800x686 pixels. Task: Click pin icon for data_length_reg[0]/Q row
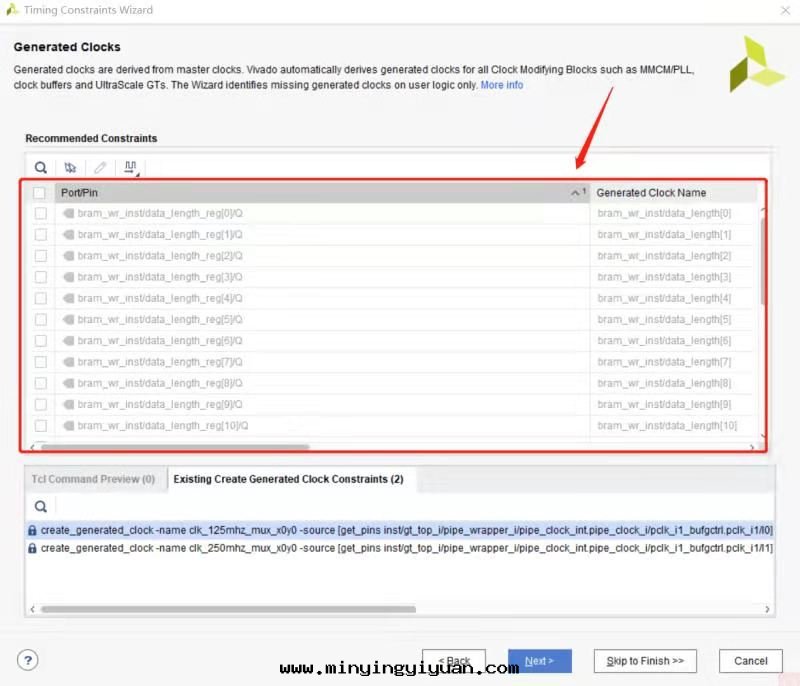(68, 213)
